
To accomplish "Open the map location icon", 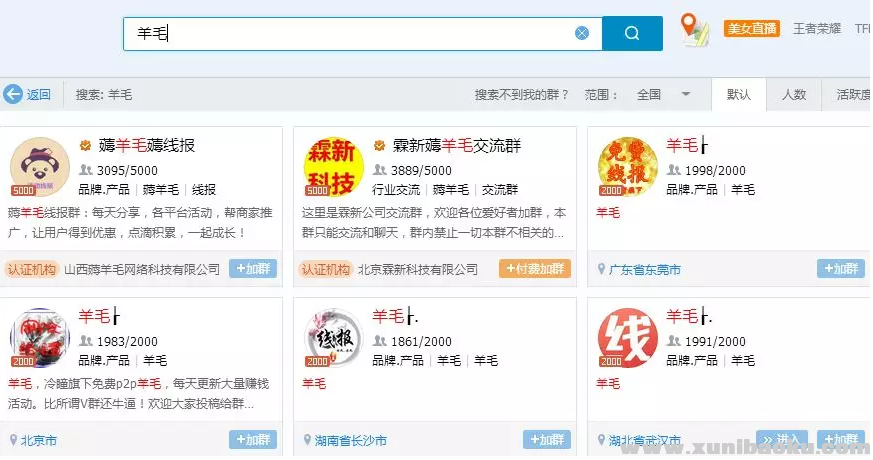I will point(694,29).
